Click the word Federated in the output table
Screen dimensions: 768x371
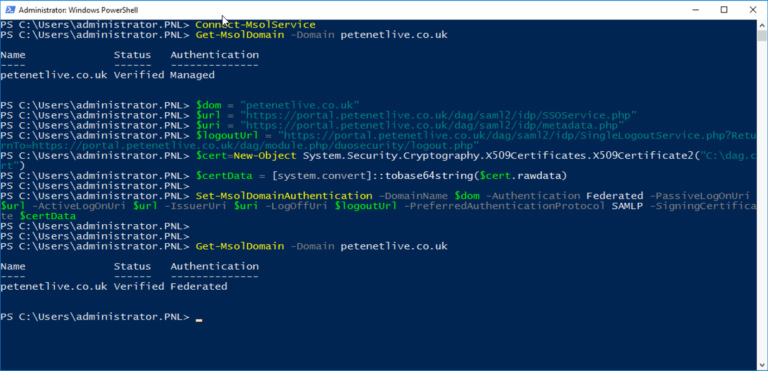(x=198, y=286)
